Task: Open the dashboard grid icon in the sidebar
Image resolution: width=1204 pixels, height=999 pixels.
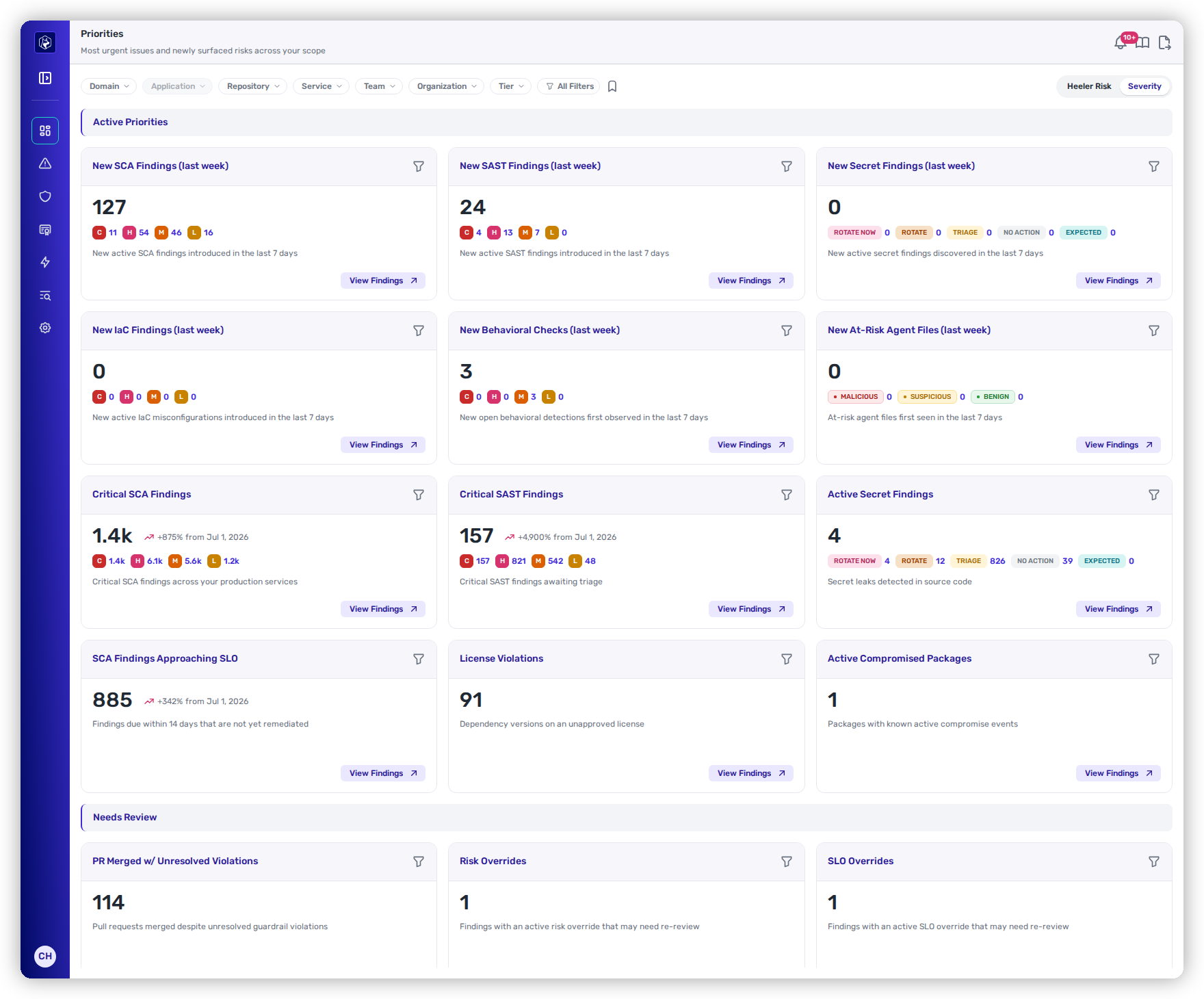Action: click(45, 131)
